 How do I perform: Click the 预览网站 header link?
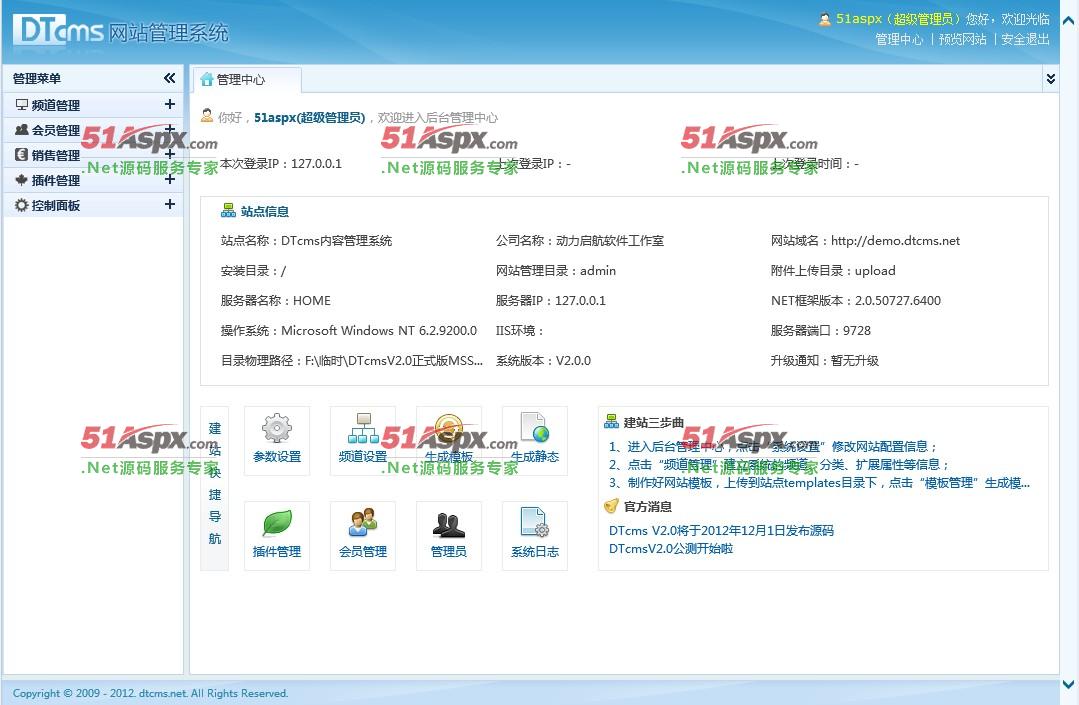(962, 39)
